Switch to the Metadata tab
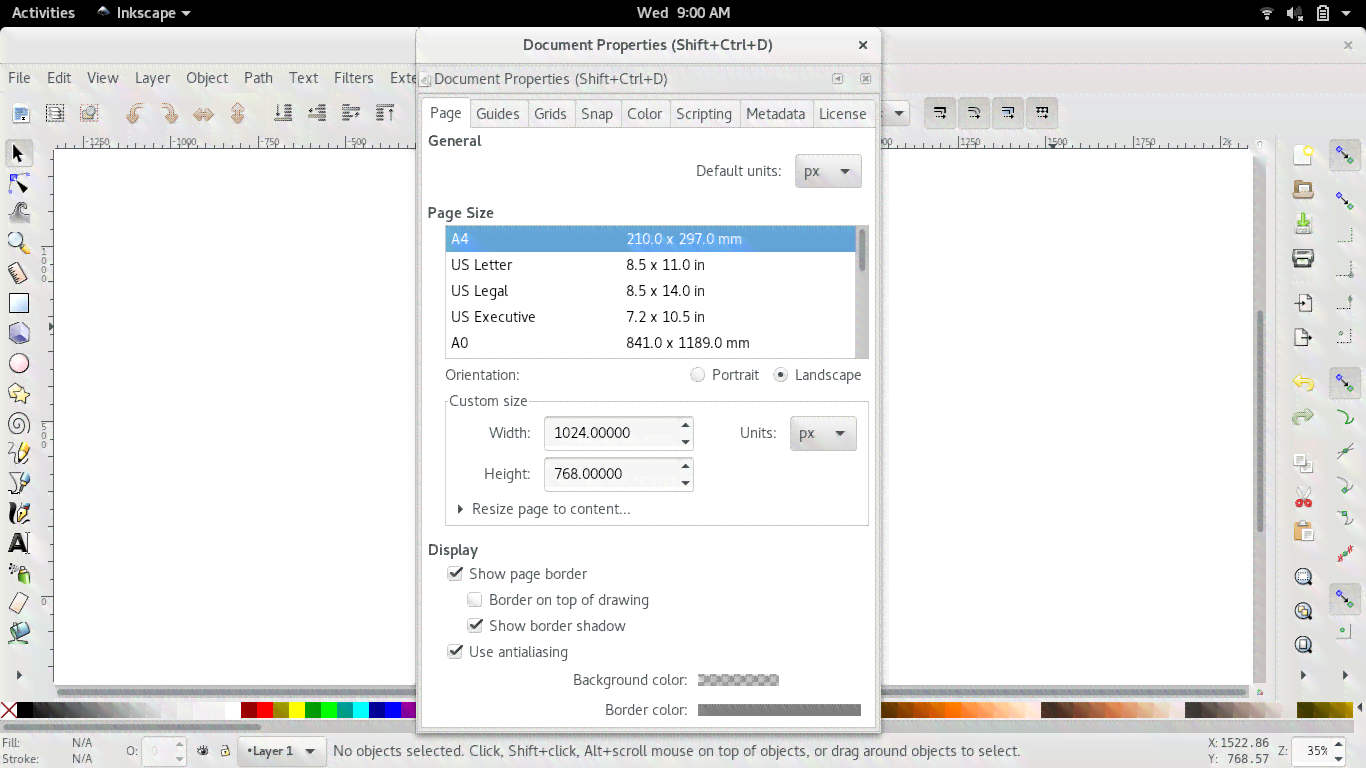The height and width of the screenshot is (768, 1366). point(775,114)
